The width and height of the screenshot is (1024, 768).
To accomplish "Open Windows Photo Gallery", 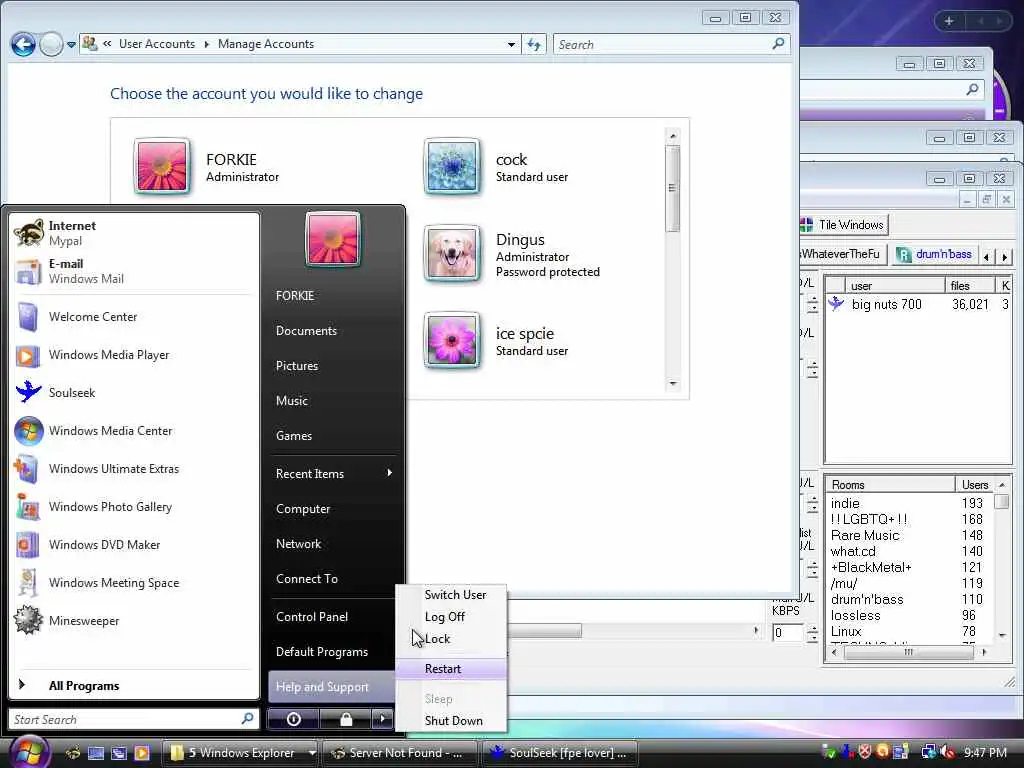I will [134, 506].
